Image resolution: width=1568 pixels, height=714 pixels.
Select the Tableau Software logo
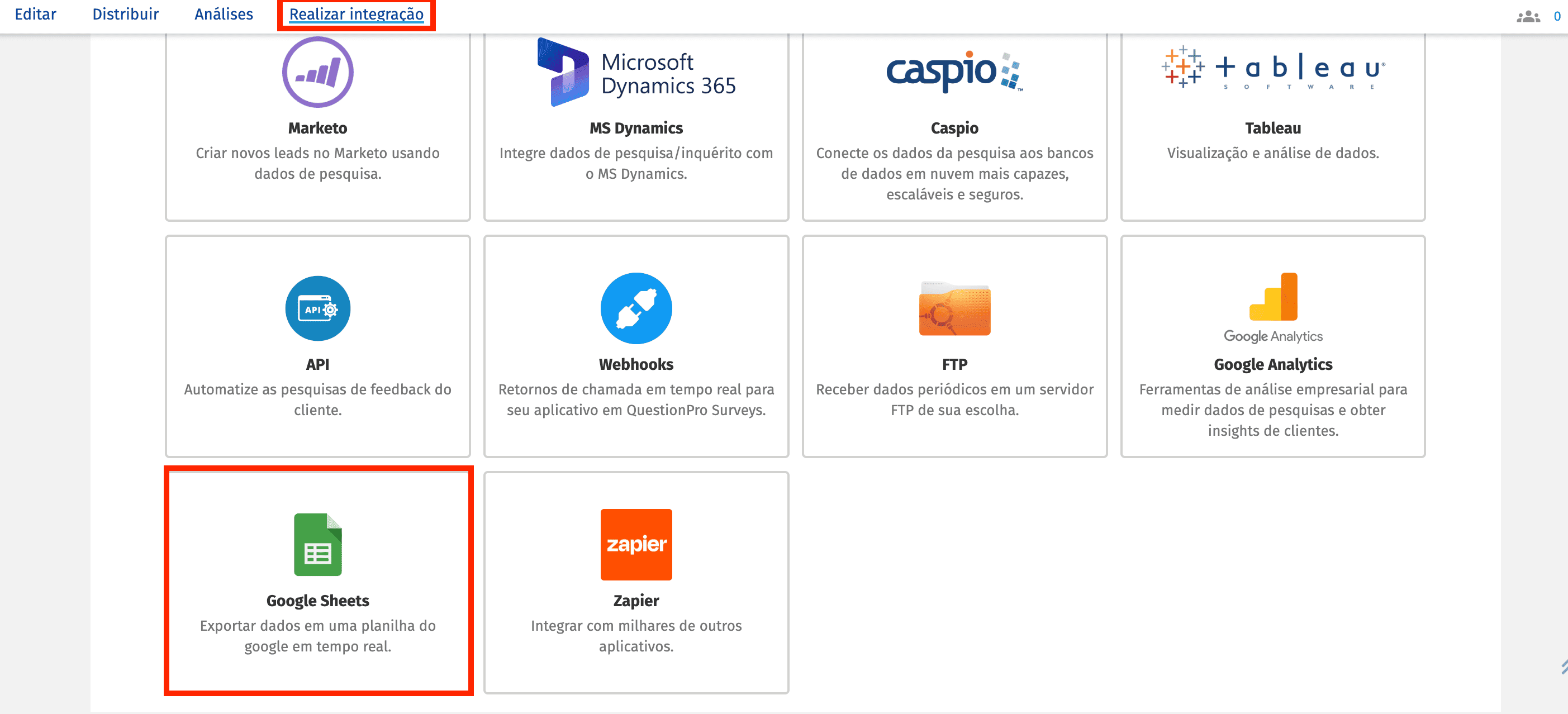(x=1273, y=68)
